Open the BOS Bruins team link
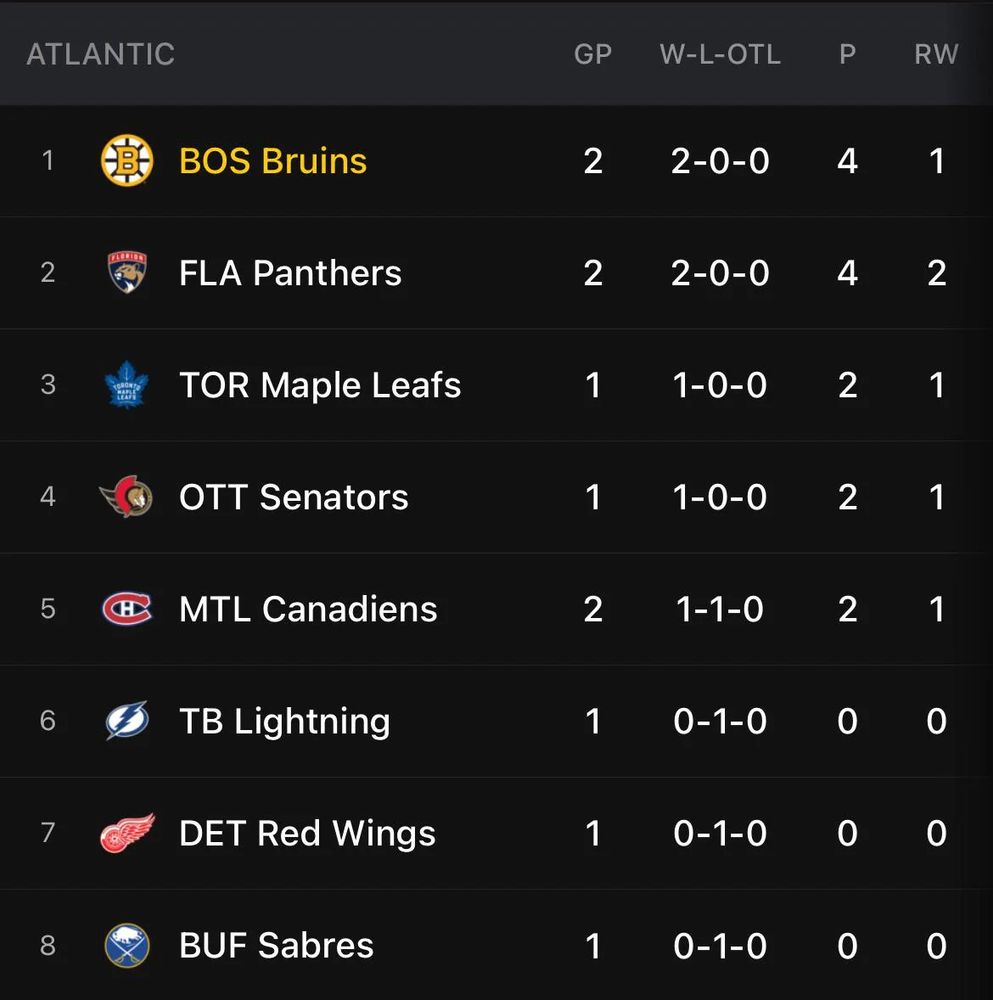The width and height of the screenshot is (993, 1000). click(273, 161)
